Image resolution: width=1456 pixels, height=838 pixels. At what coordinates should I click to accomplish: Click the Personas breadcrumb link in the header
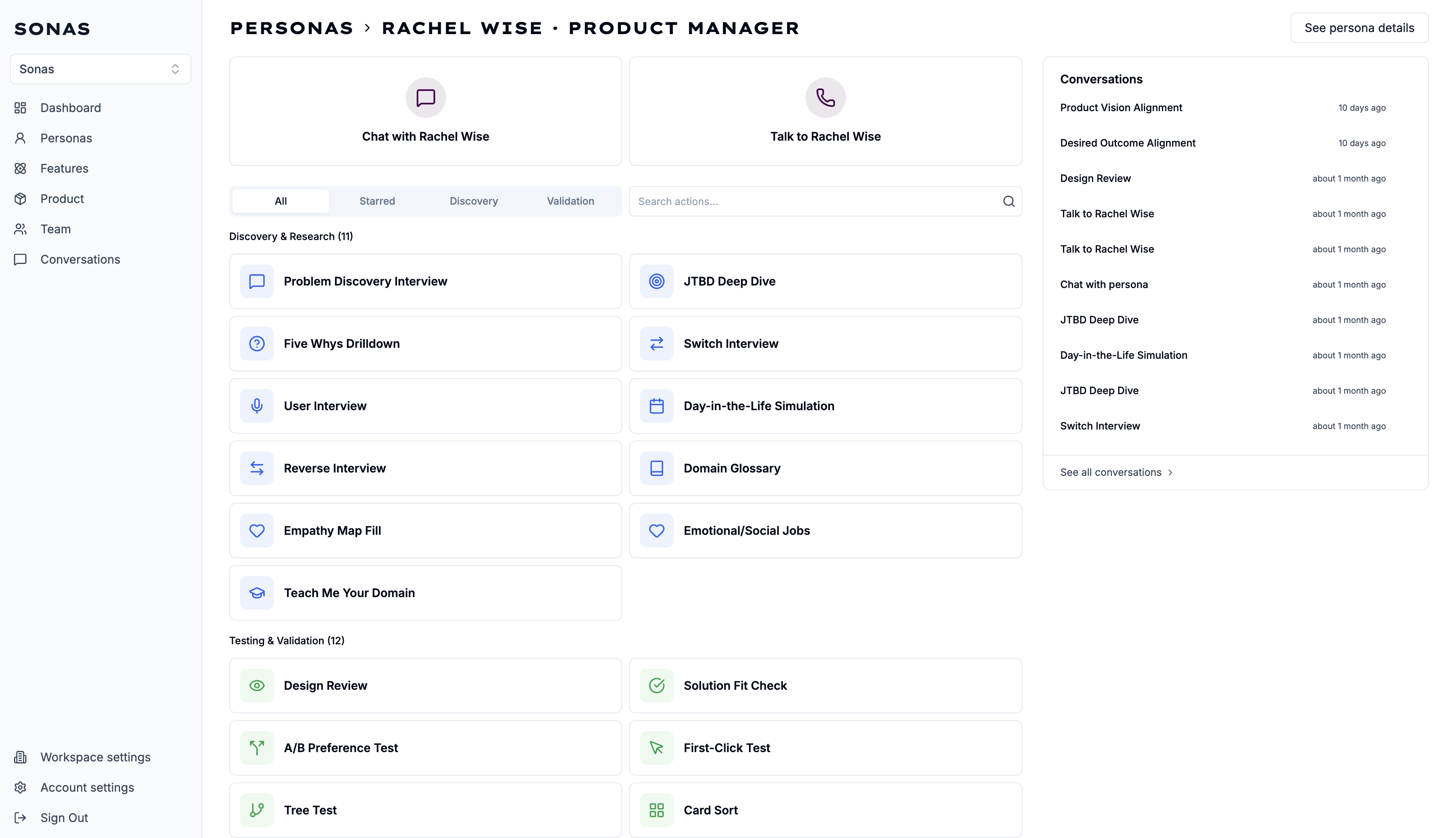291,28
